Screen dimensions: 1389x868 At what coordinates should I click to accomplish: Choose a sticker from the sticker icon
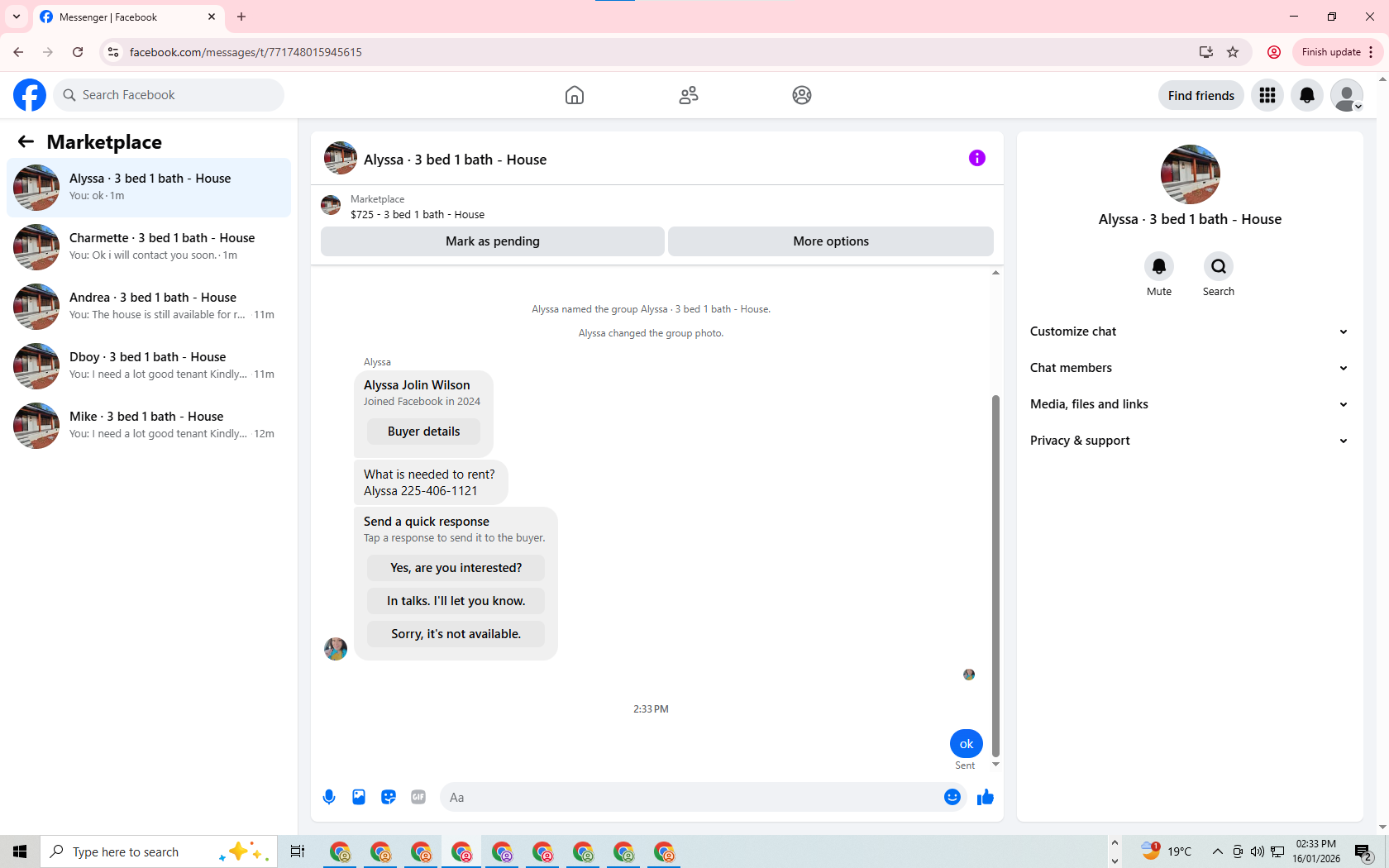(x=389, y=797)
